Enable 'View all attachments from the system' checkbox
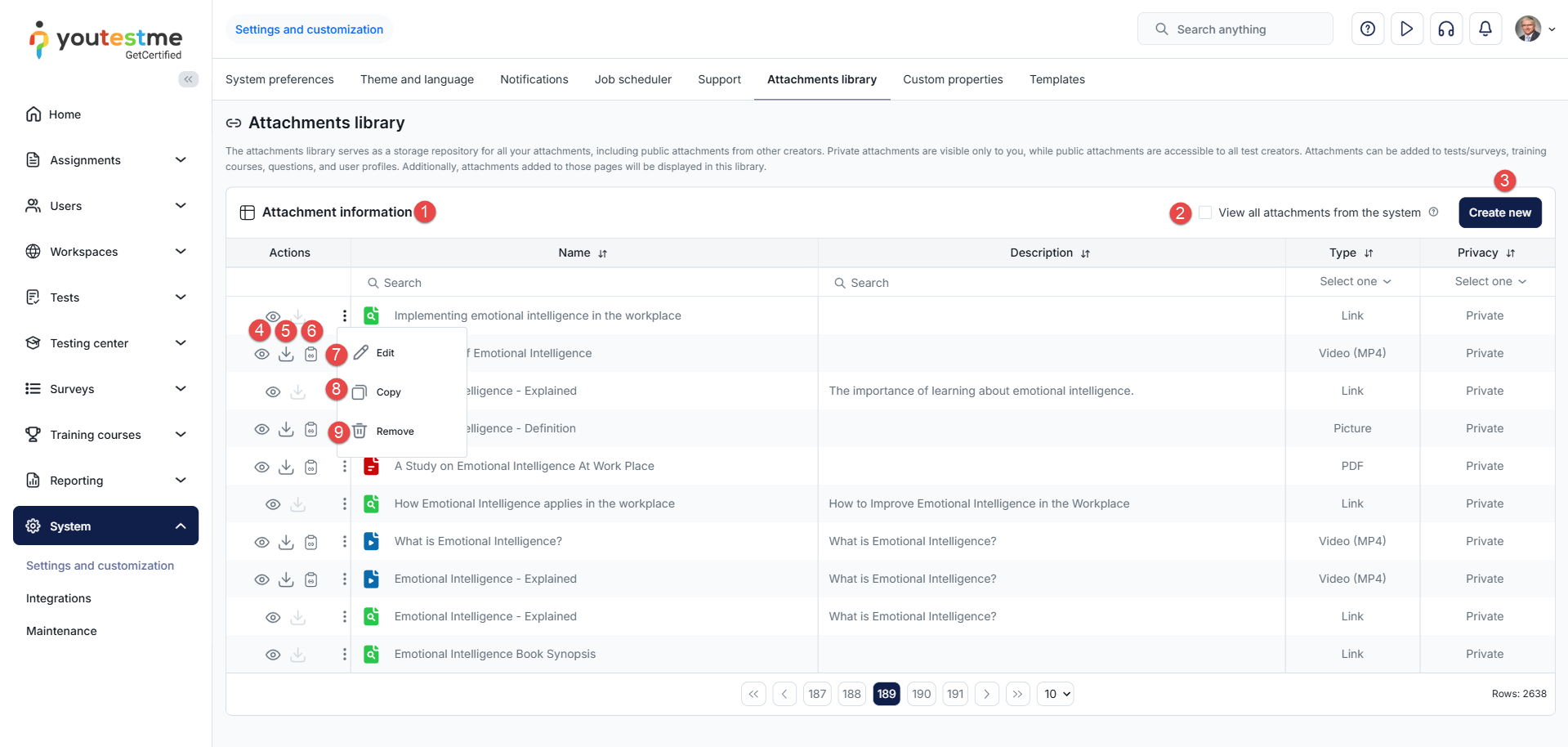The height and width of the screenshot is (747, 1568). (x=1205, y=212)
